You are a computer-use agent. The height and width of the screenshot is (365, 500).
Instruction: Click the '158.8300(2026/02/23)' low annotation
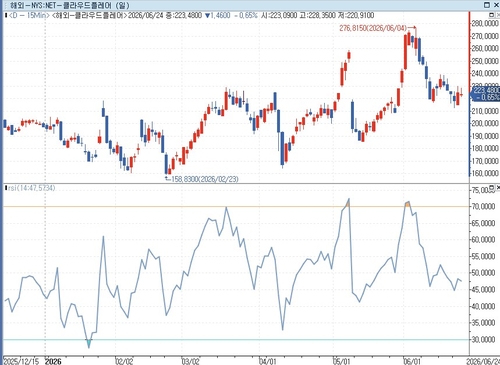tap(205, 179)
